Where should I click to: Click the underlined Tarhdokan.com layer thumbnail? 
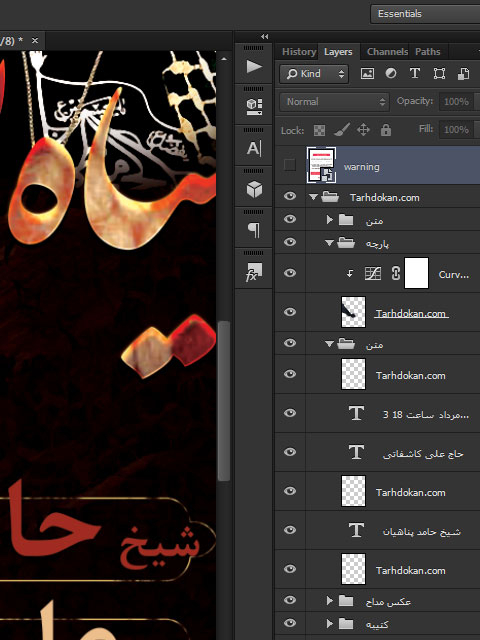[x=353, y=312]
